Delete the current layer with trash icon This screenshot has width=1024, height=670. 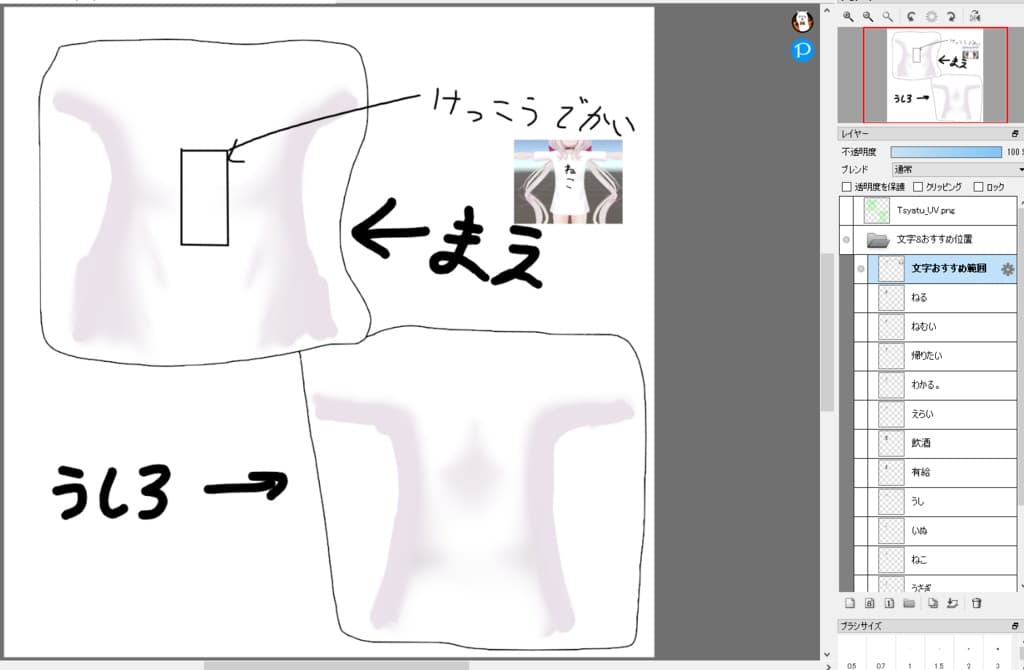pyautogui.click(x=976, y=603)
